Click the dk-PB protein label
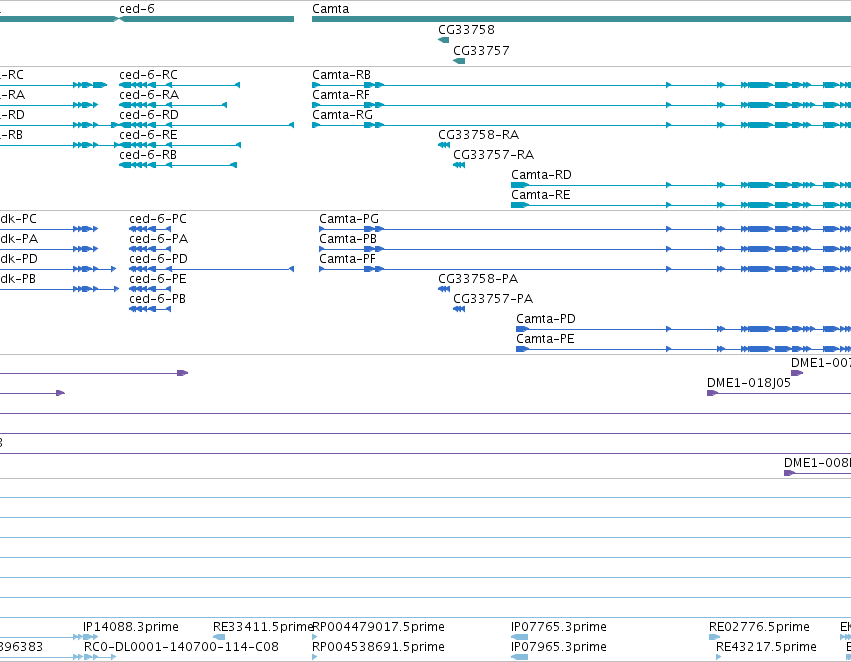This screenshot has width=851, height=662. (x=18, y=279)
